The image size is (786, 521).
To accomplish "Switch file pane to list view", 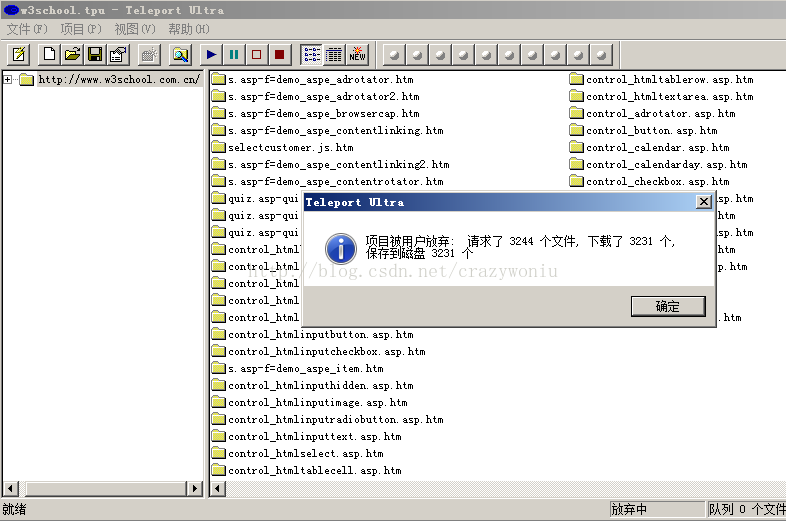I will [311, 54].
